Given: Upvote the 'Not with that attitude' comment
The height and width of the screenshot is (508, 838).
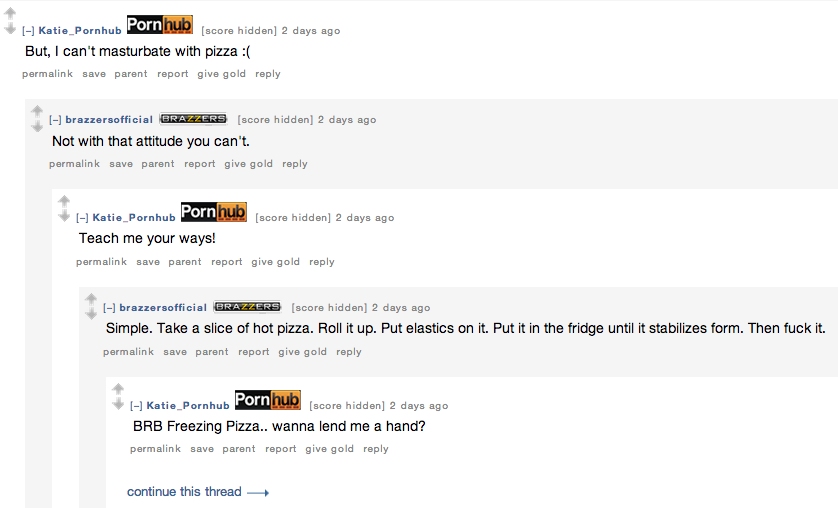Looking at the screenshot, I should 37,111.
